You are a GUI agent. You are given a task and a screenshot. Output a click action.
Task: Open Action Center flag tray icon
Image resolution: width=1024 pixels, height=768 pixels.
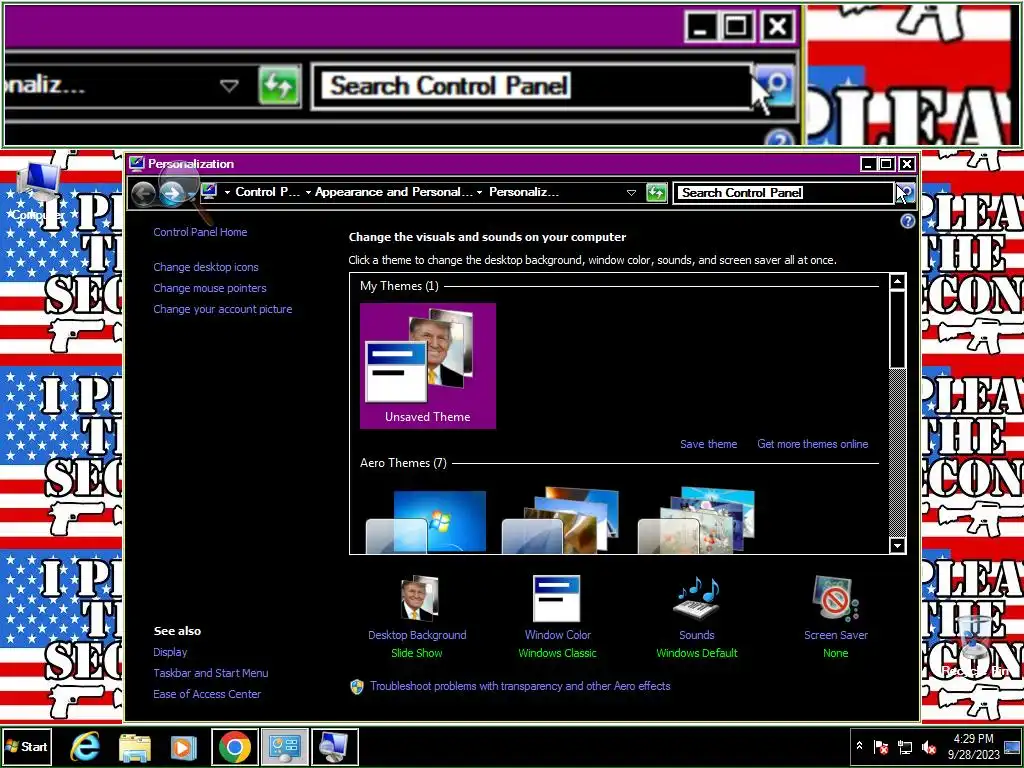880,746
